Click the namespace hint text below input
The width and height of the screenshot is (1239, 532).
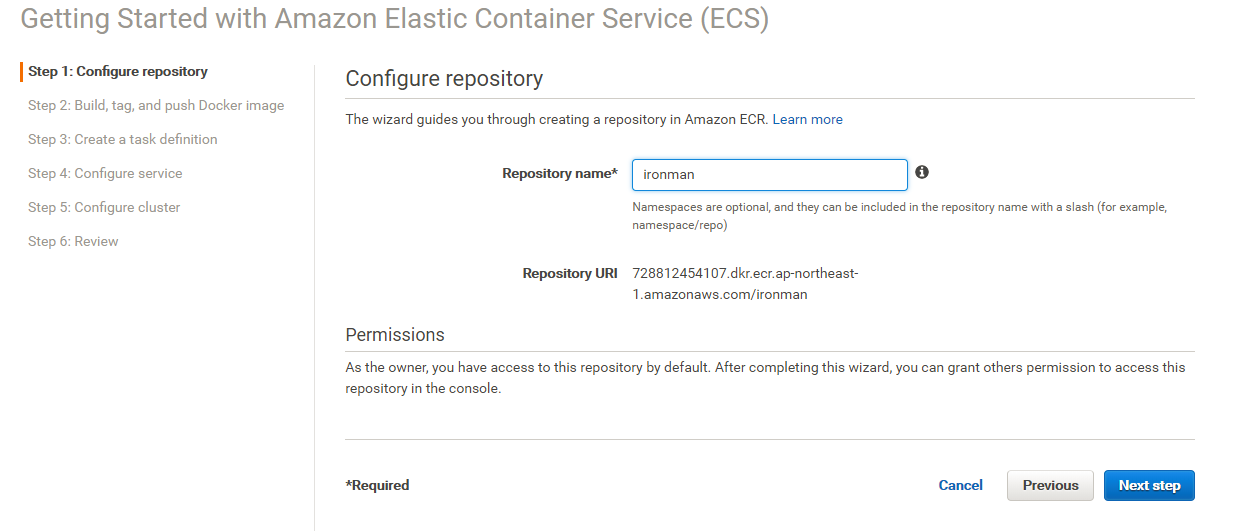point(898,216)
